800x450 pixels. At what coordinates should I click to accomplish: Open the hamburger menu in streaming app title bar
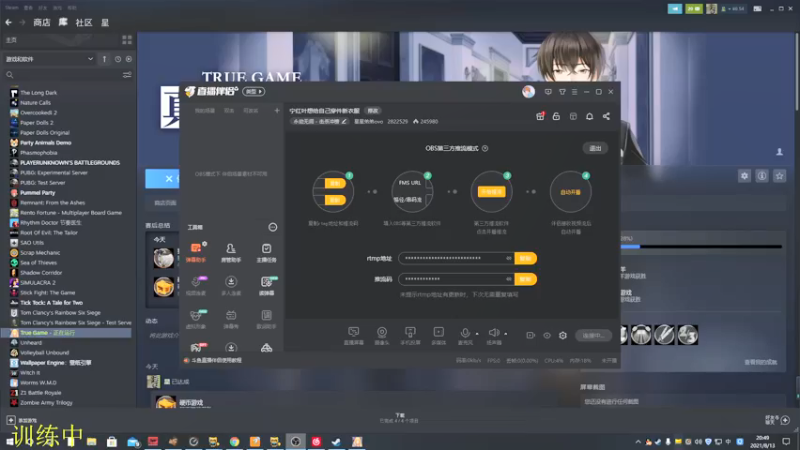[574, 92]
